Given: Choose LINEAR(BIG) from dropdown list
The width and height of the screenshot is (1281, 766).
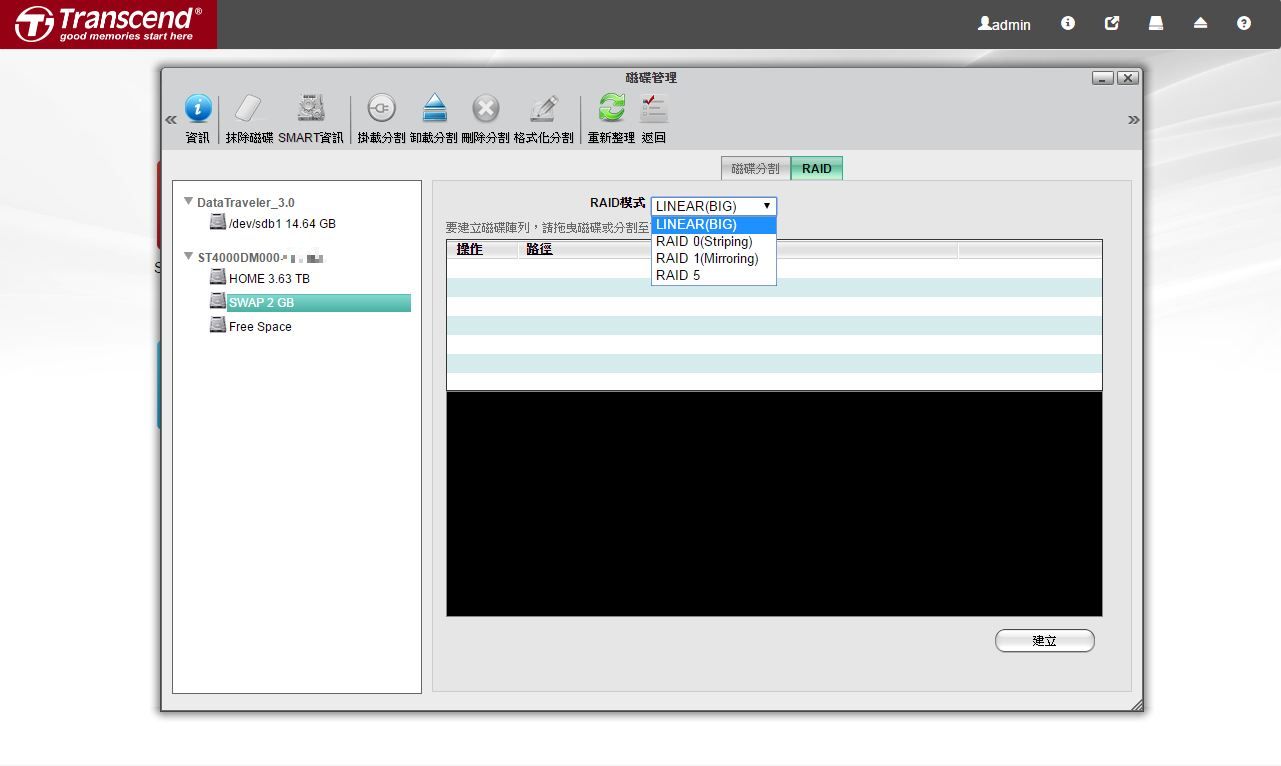Looking at the screenshot, I should pyautogui.click(x=713, y=224).
